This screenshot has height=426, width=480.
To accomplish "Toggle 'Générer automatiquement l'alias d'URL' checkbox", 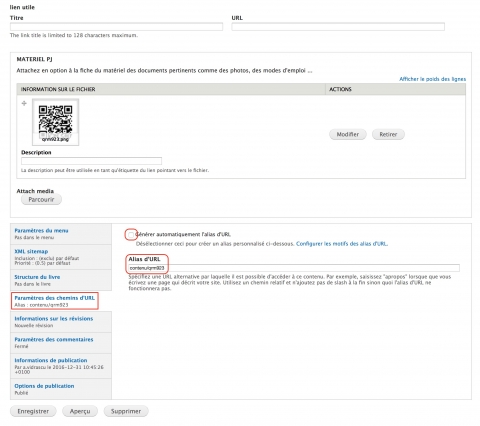I will coord(131,235).
